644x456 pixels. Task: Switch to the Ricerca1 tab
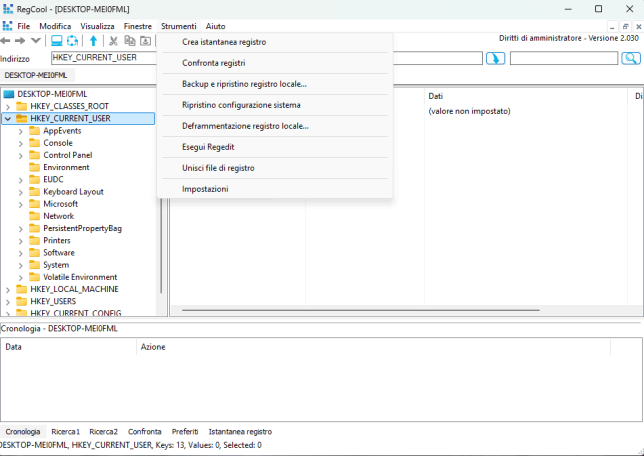pos(65,431)
